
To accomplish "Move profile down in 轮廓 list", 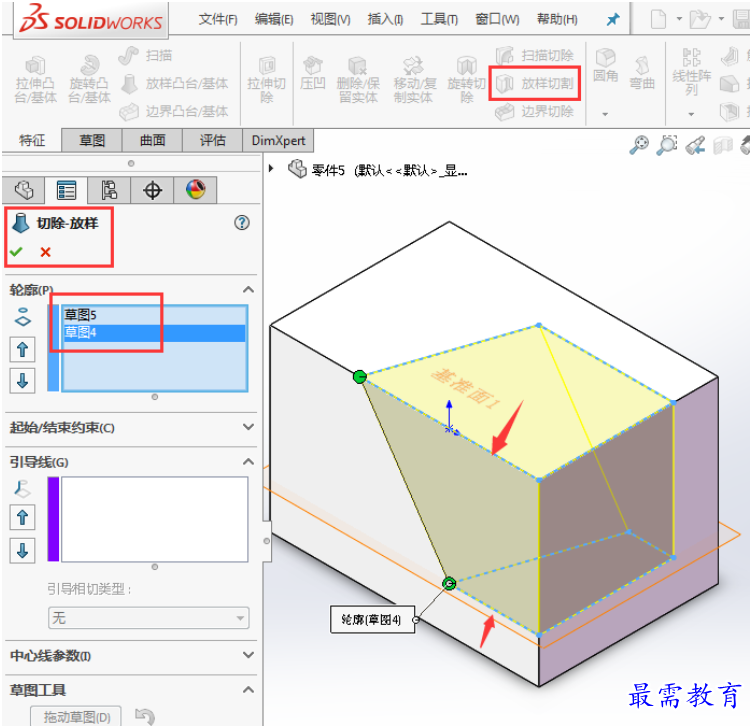I will [x=22, y=381].
